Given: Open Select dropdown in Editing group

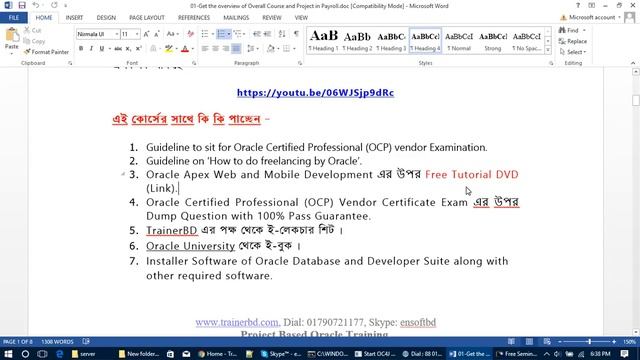Looking at the screenshot, I should [x=573, y=52].
